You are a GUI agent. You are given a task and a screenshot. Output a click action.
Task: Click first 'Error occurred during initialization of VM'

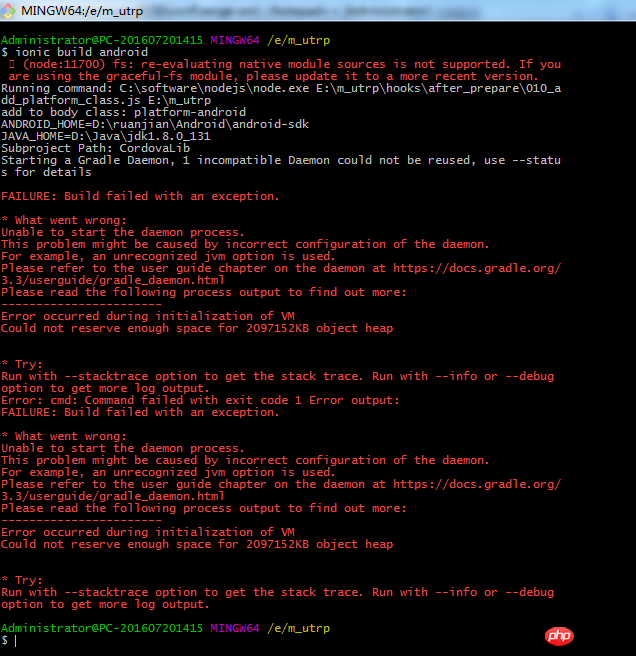(148, 316)
